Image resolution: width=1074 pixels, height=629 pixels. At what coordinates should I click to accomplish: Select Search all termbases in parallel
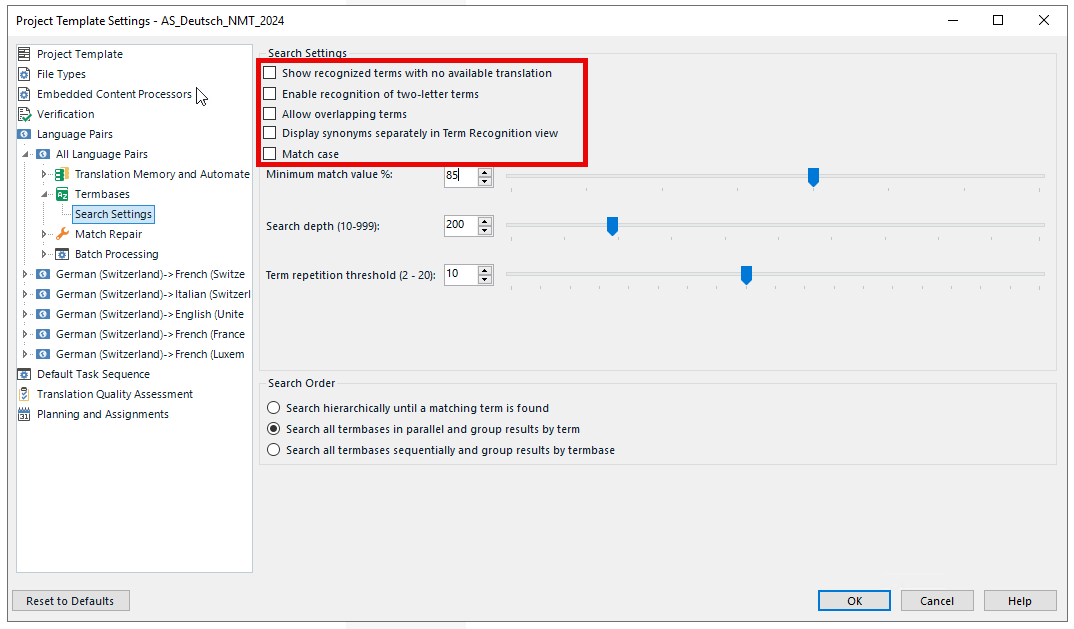273,429
